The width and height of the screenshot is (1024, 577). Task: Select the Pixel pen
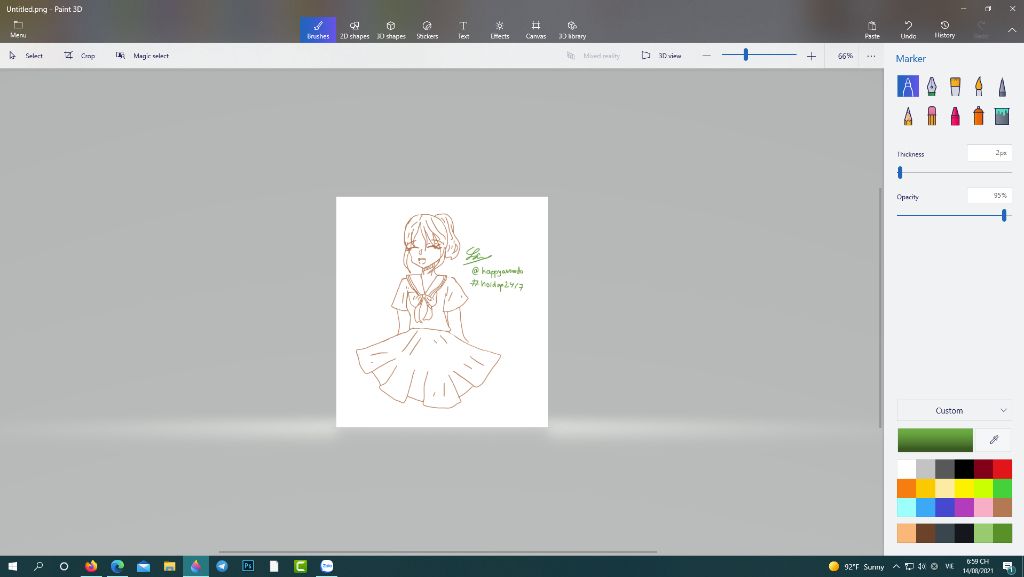coord(1003,85)
